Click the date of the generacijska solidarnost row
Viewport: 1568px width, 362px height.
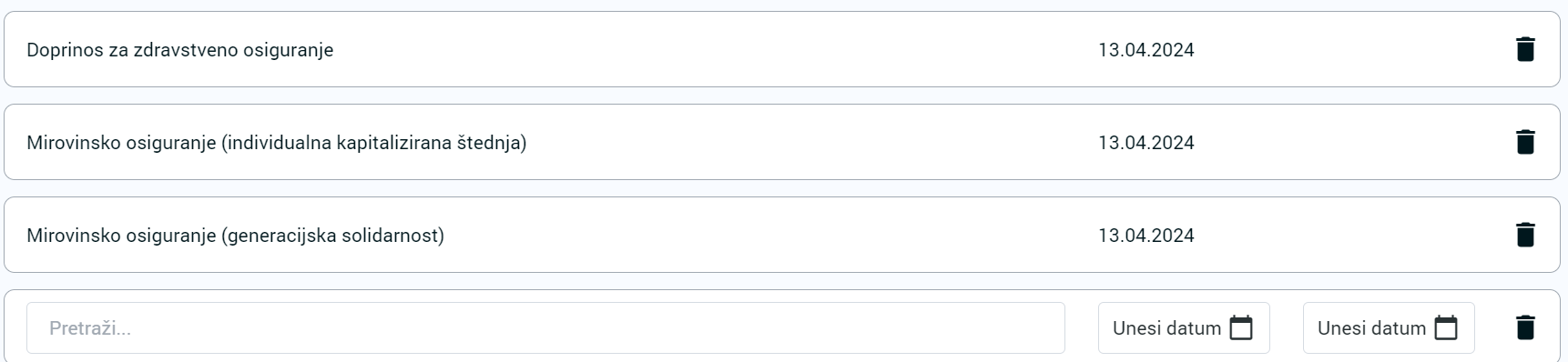[1146, 236]
